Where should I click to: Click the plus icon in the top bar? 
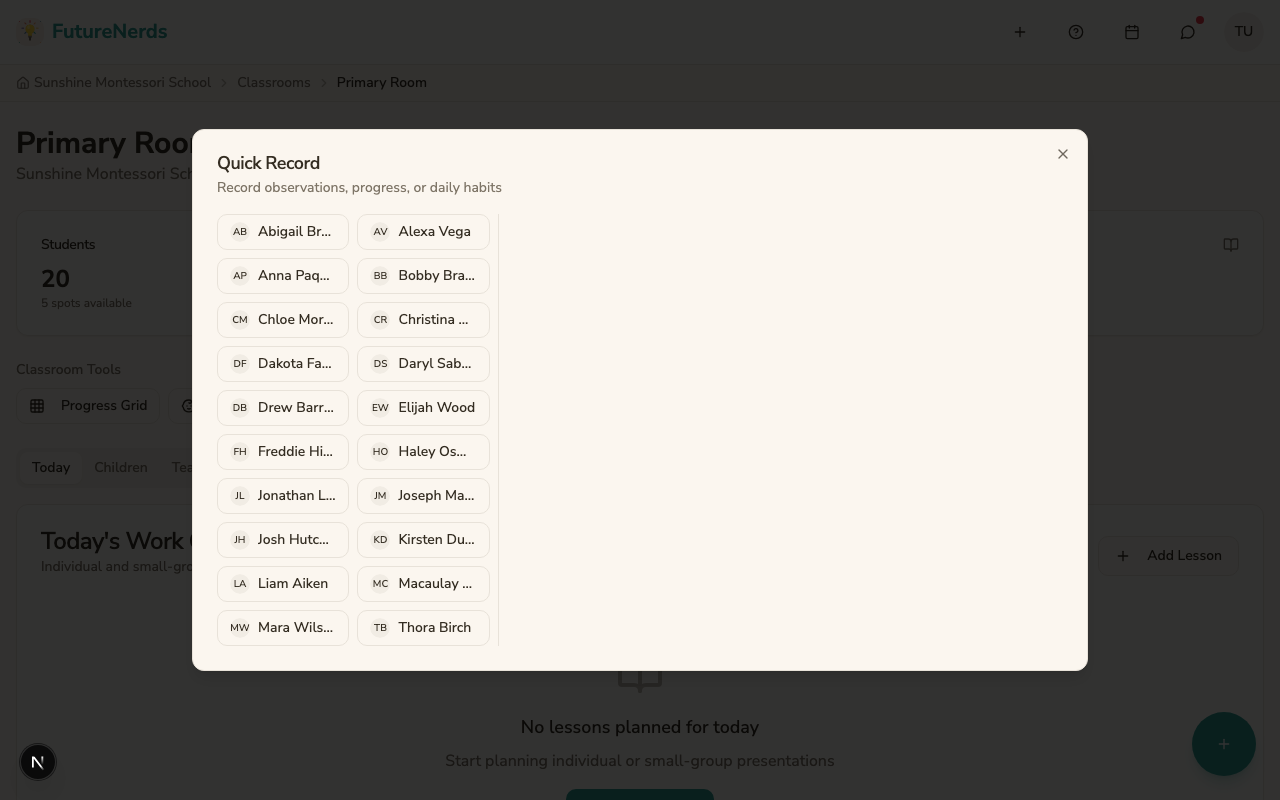[x=1020, y=31]
